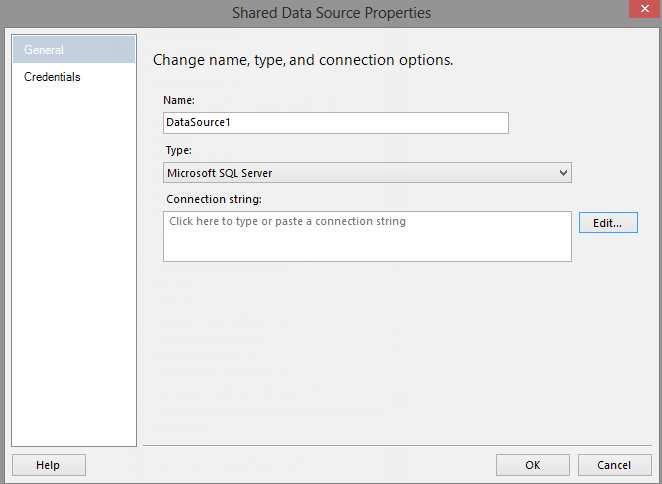
Task: Open Help for this dialog
Action: coord(49,465)
